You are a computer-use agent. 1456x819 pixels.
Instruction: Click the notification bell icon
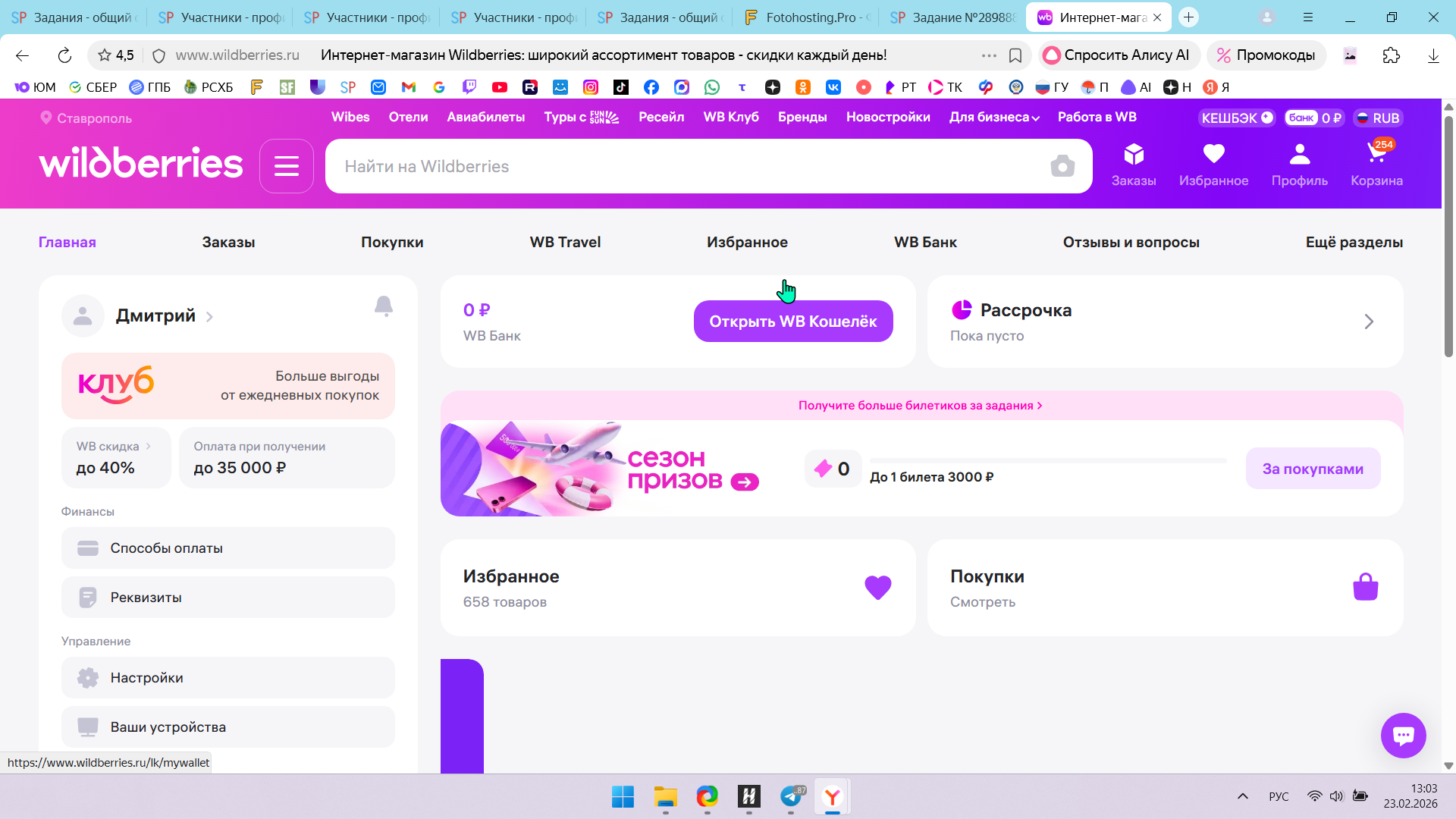tap(384, 306)
